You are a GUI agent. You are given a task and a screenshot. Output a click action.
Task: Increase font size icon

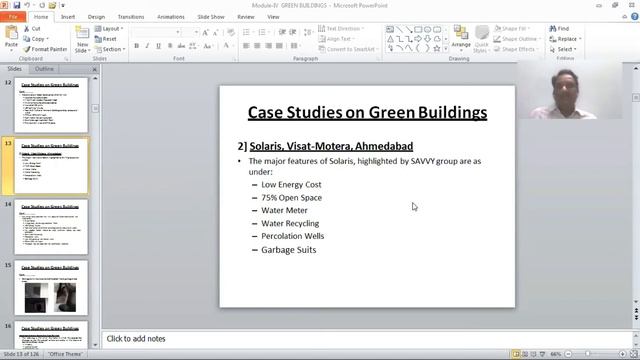(x=205, y=32)
